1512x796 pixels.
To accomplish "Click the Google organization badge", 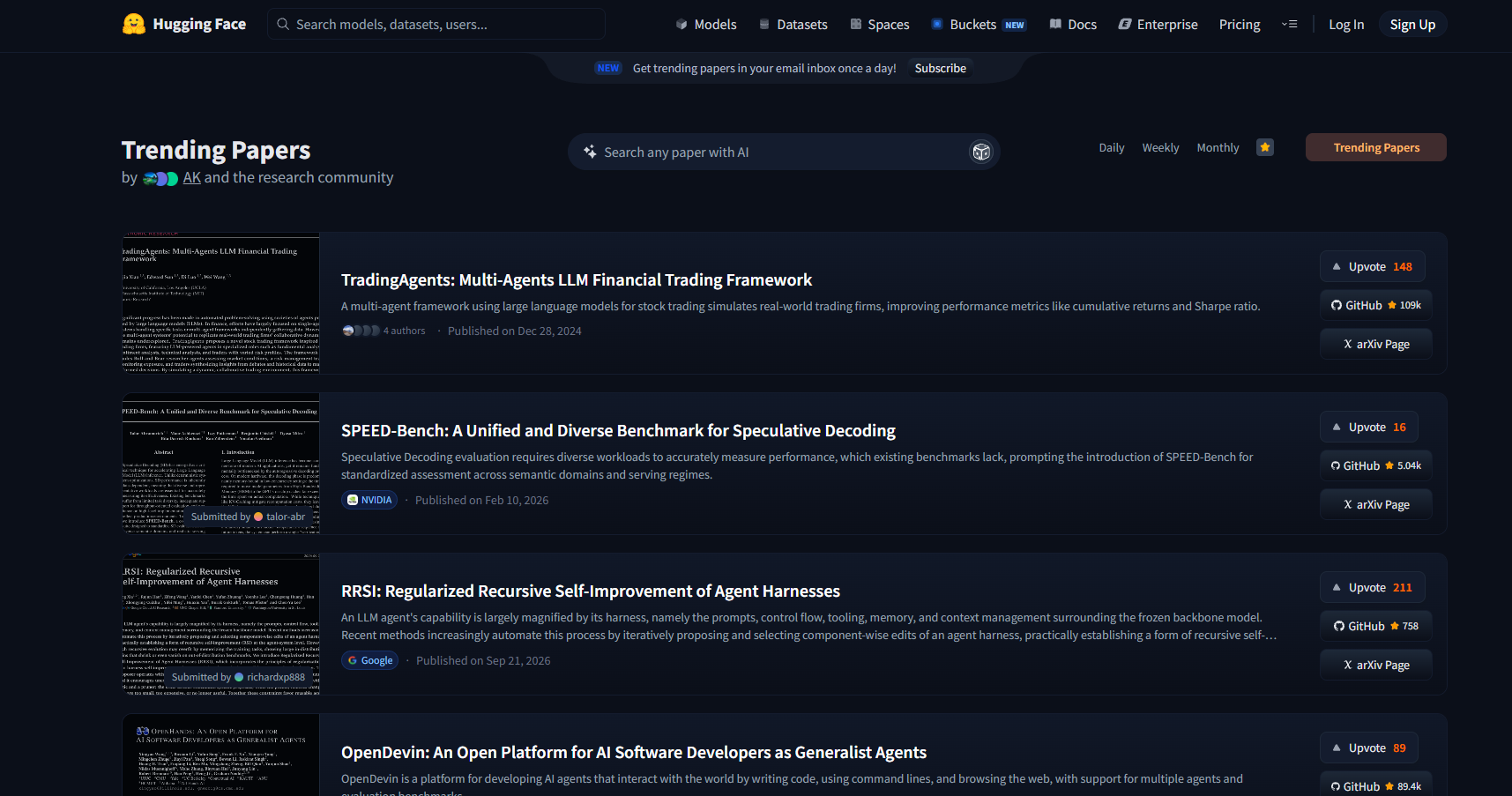I will [x=370, y=660].
